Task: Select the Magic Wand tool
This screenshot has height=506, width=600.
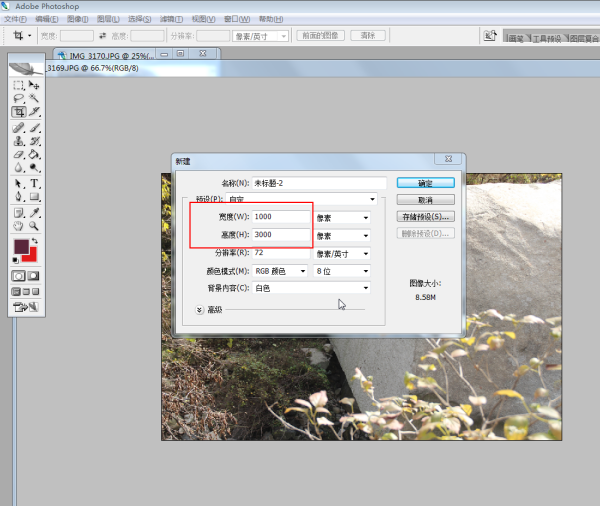Action: pyautogui.click(x=34, y=98)
